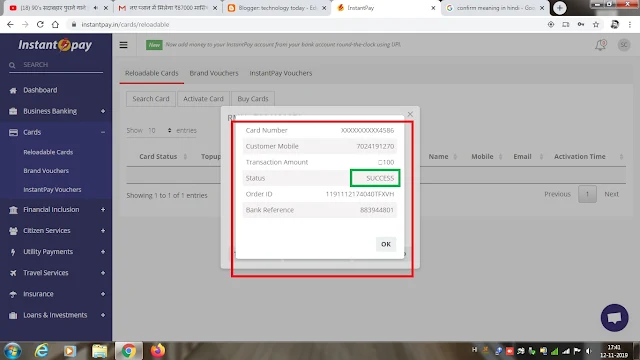
Task: Click the Buy Cards button
Action: (253, 99)
